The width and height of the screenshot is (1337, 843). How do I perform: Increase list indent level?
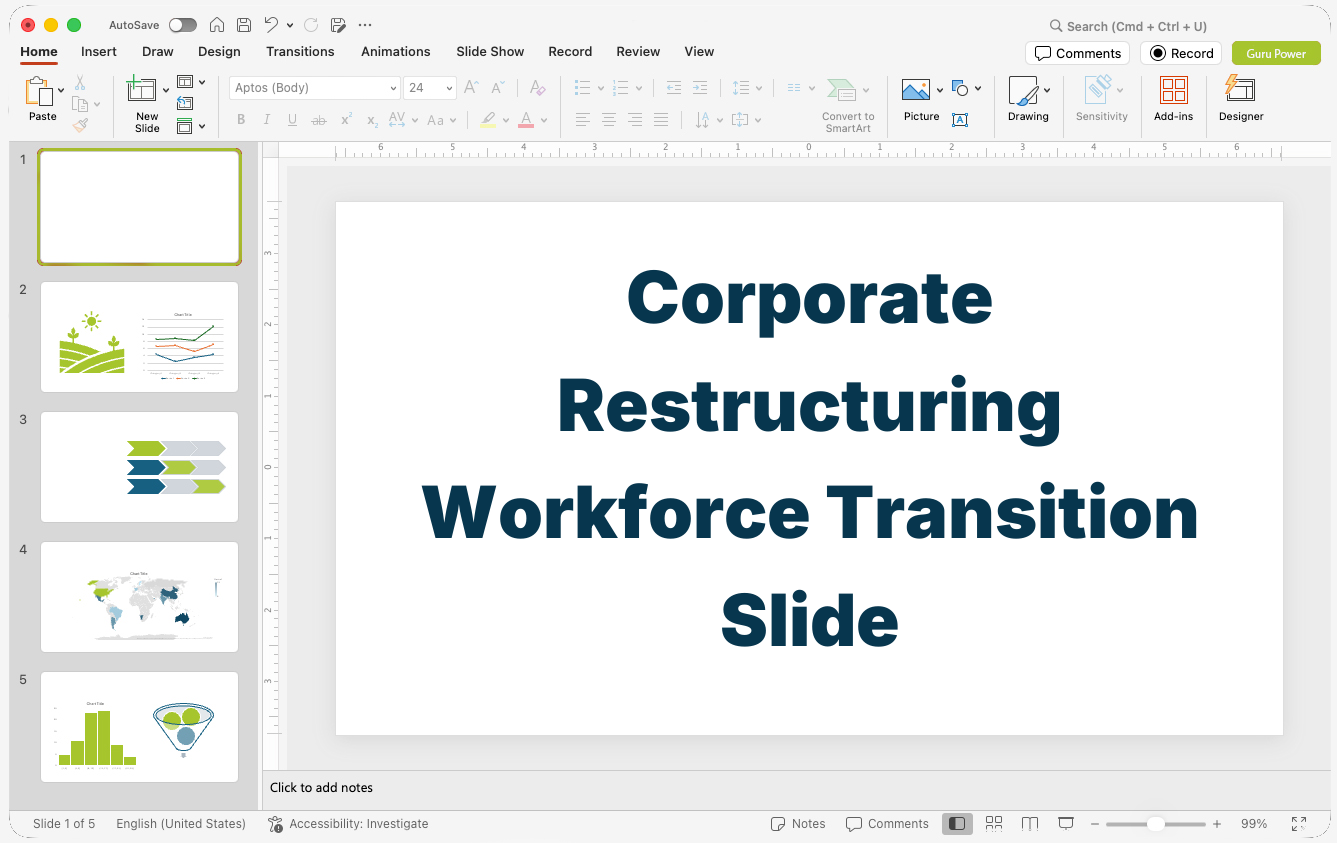coord(700,88)
